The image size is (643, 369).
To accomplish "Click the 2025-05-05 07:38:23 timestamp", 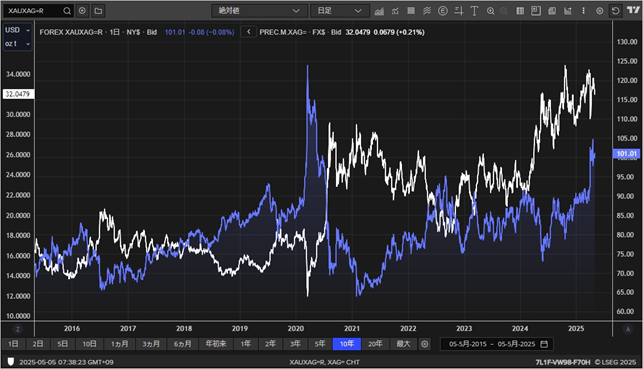I will coord(66,362).
